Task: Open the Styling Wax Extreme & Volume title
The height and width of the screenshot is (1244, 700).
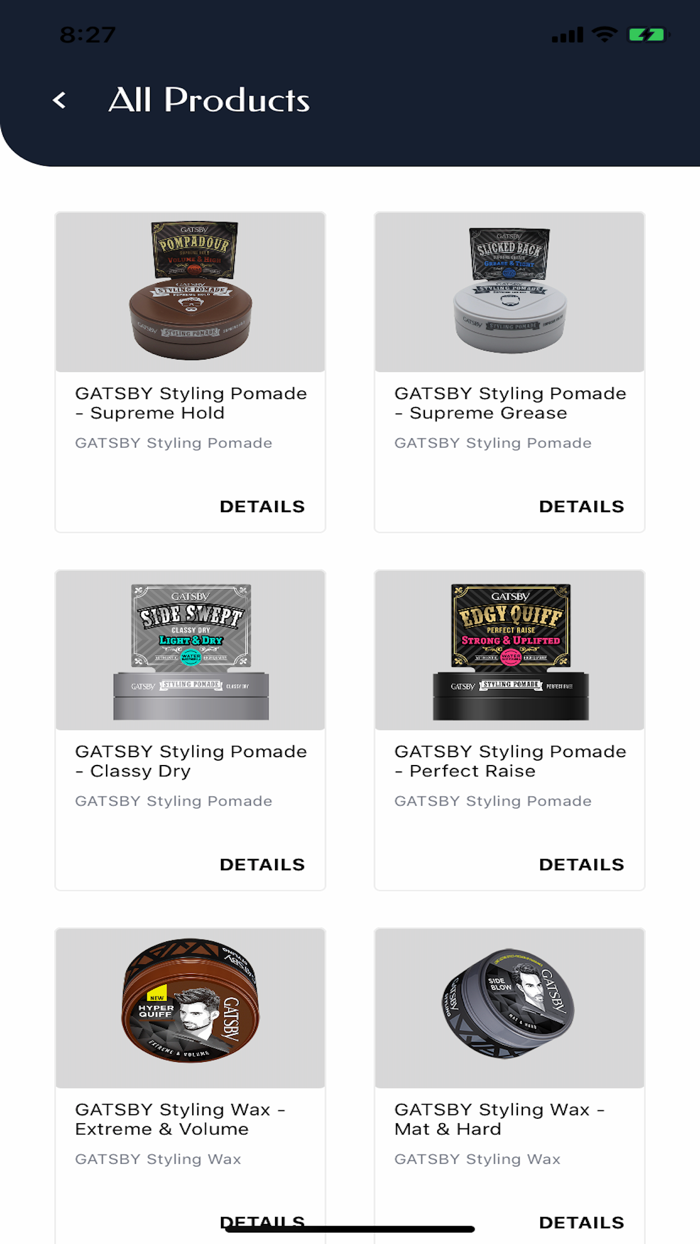Action: click(180, 1119)
